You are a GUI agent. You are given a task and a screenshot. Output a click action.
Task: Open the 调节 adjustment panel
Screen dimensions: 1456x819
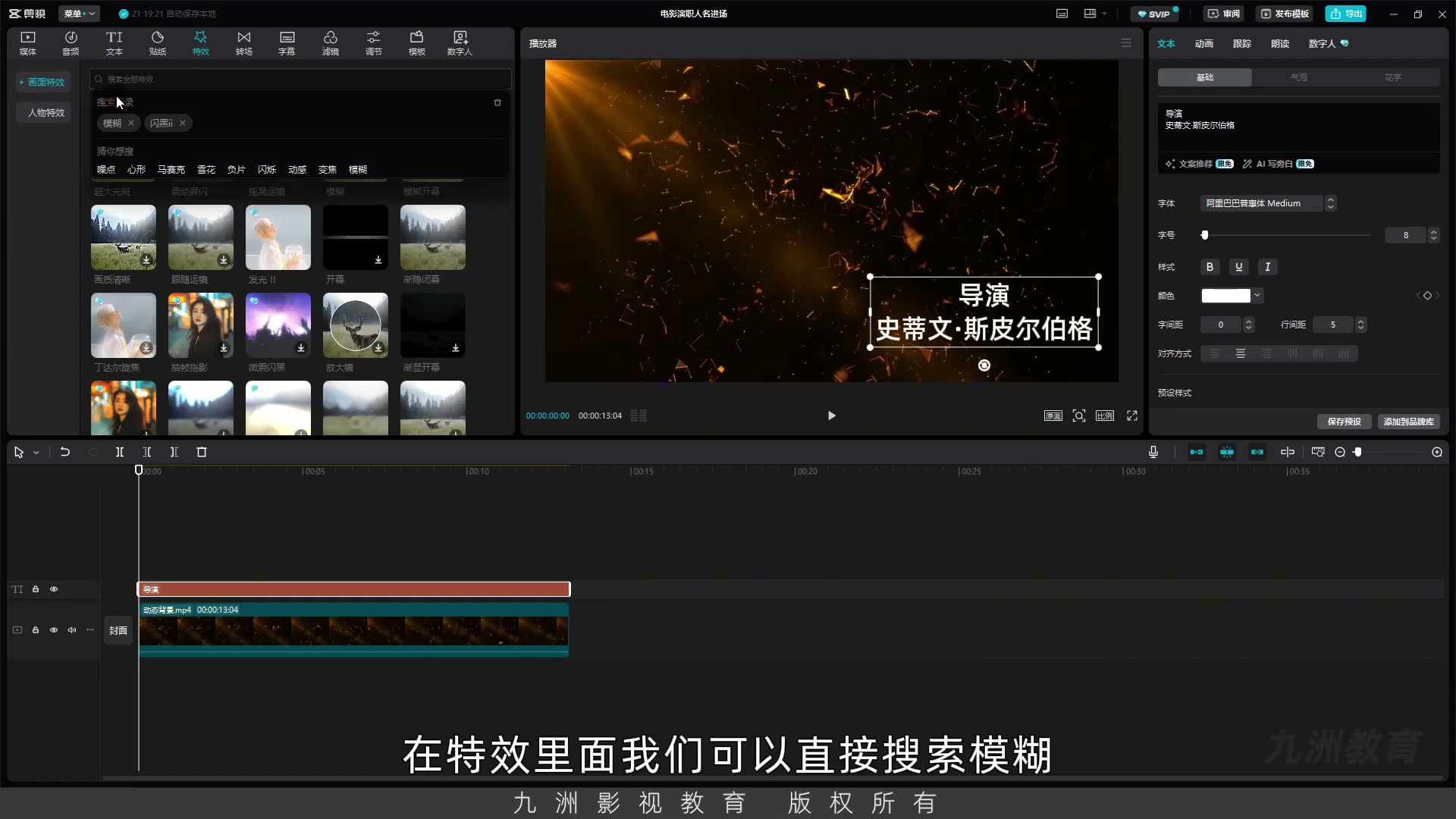pyautogui.click(x=374, y=43)
